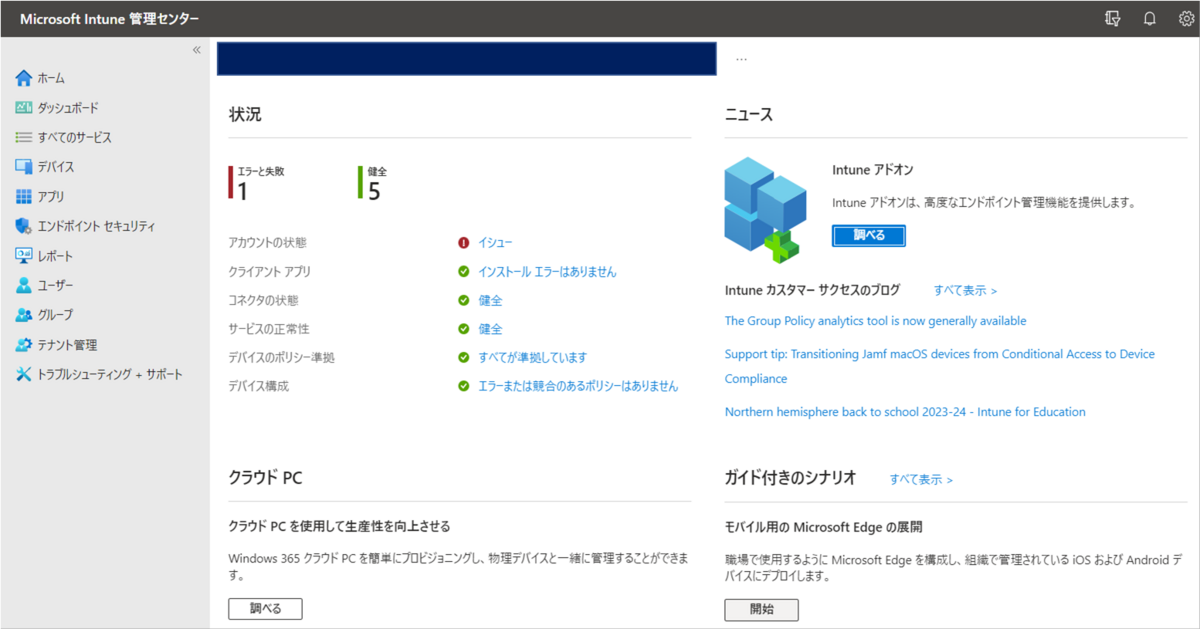
Task: Click the 開始 button for Microsoft Edge deployment
Action: 761,609
